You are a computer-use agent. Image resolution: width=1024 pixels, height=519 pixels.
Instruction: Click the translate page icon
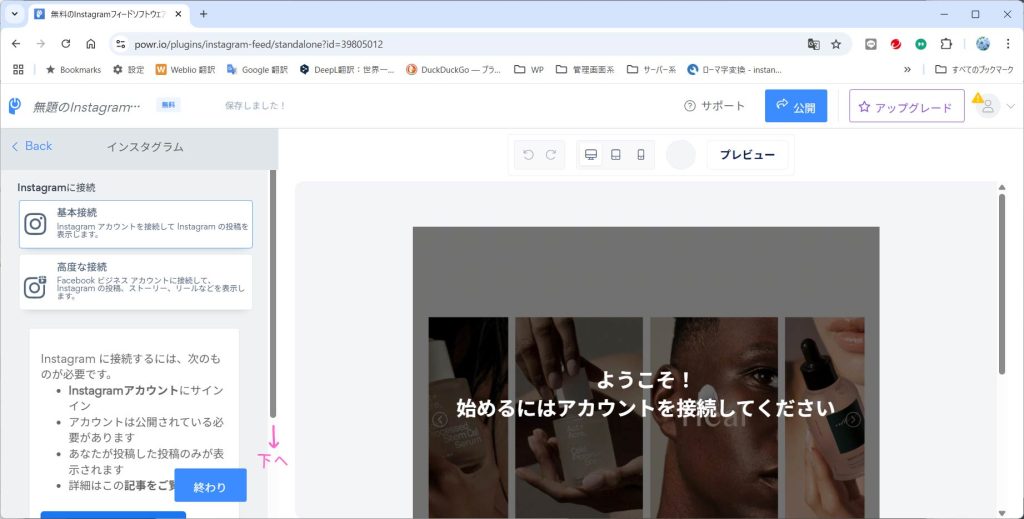click(813, 44)
